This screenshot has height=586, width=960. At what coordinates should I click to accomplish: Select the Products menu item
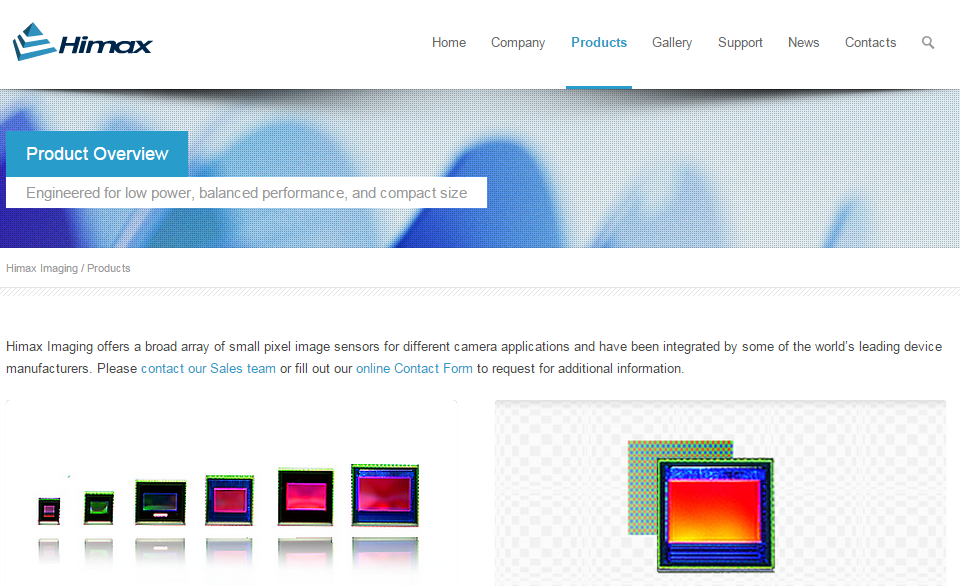(x=599, y=42)
